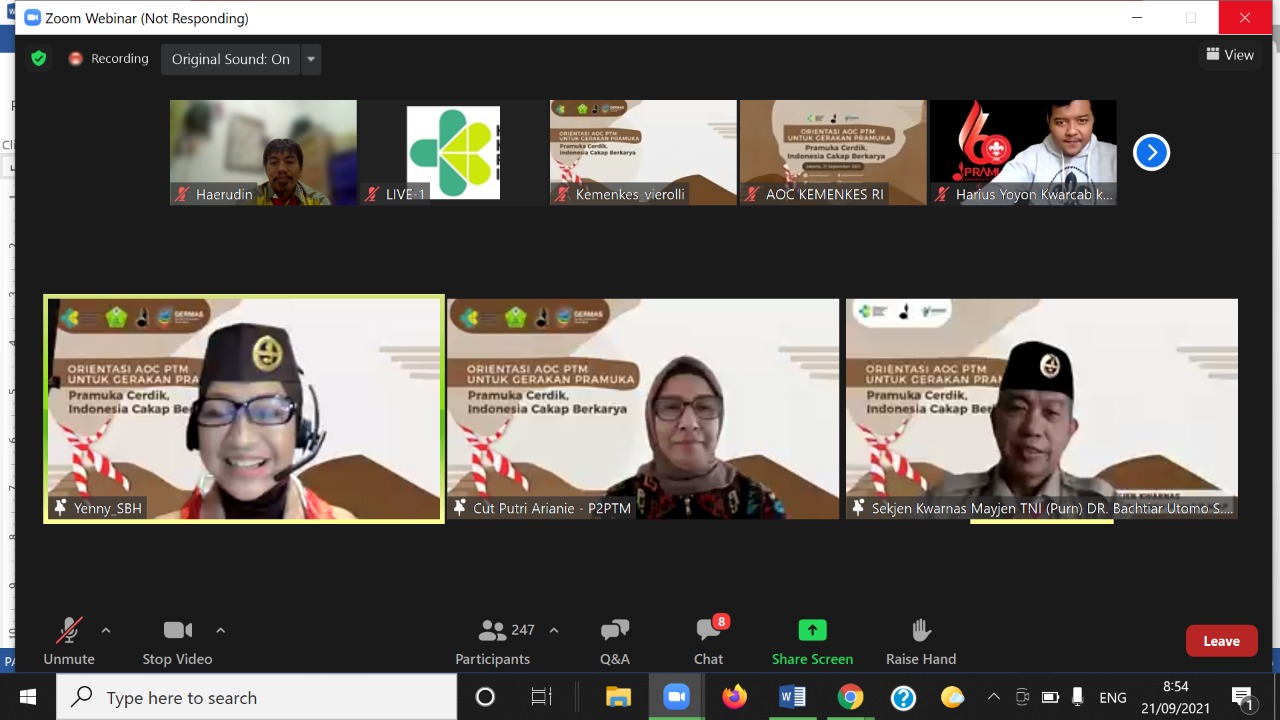Show next page of video thumbnails
Viewport: 1280px width, 720px height.
click(x=1151, y=152)
